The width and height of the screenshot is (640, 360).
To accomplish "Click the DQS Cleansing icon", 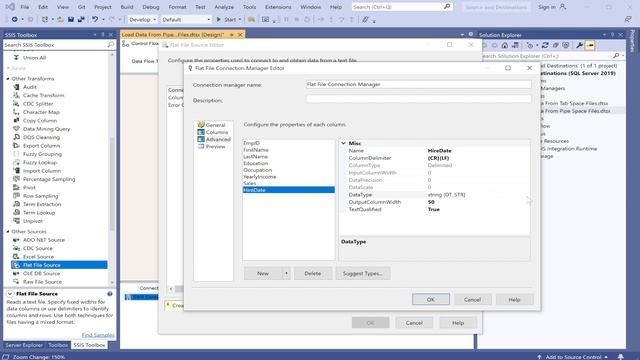I will (16, 137).
